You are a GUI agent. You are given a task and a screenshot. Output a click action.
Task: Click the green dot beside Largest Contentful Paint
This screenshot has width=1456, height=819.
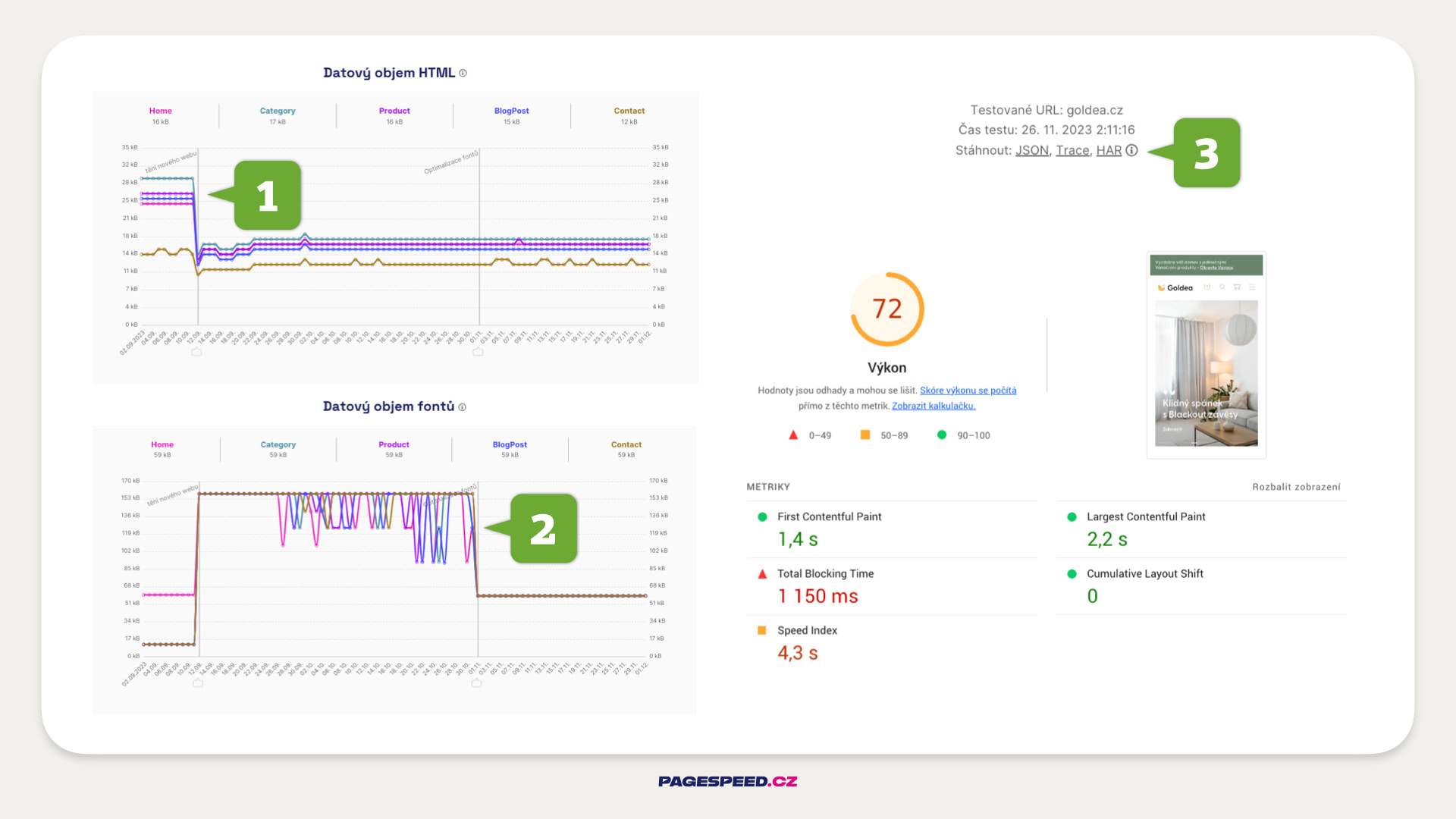(1072, 517)
